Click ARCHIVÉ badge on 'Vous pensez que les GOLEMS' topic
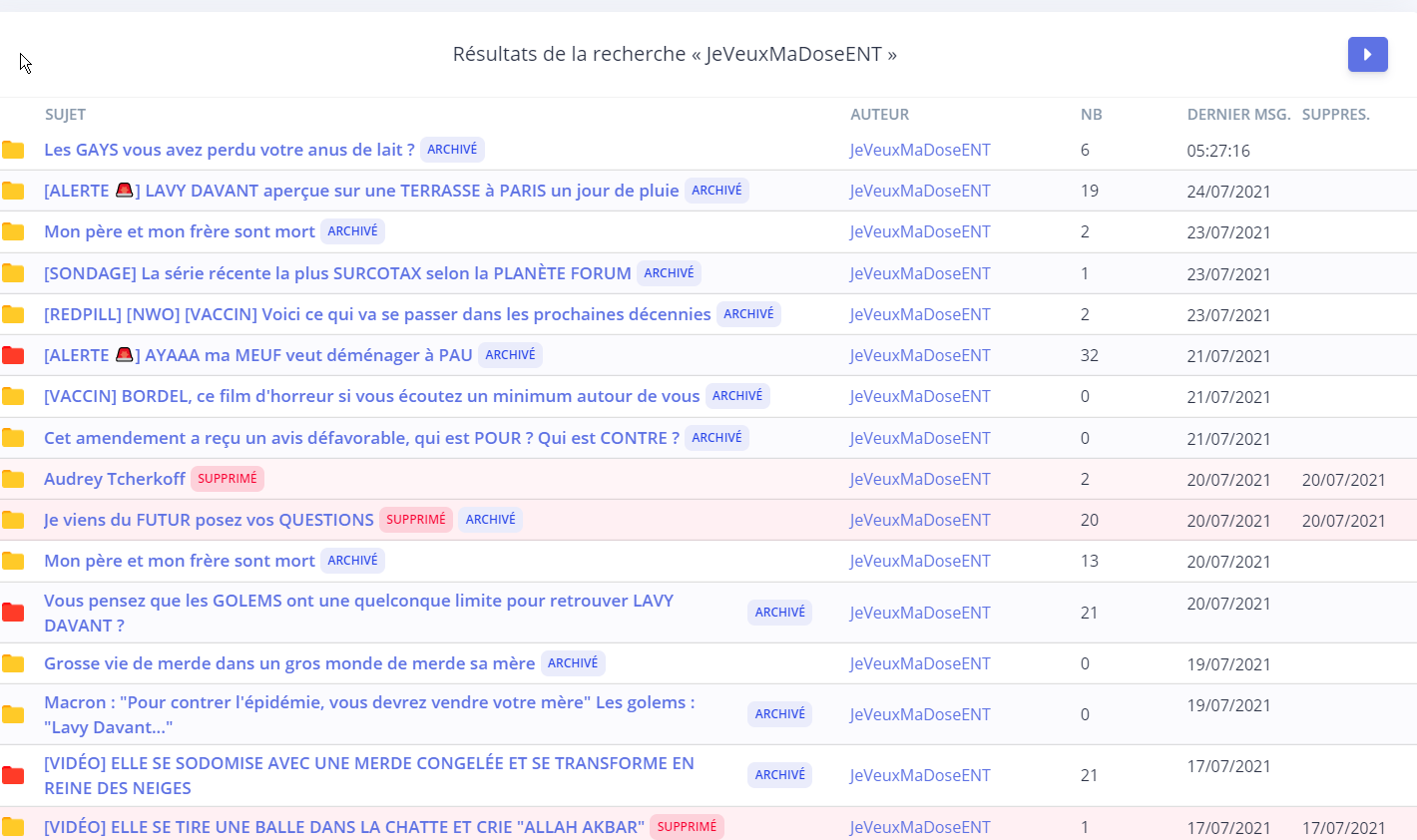The image size is (1417, 840). click(779, 613)
